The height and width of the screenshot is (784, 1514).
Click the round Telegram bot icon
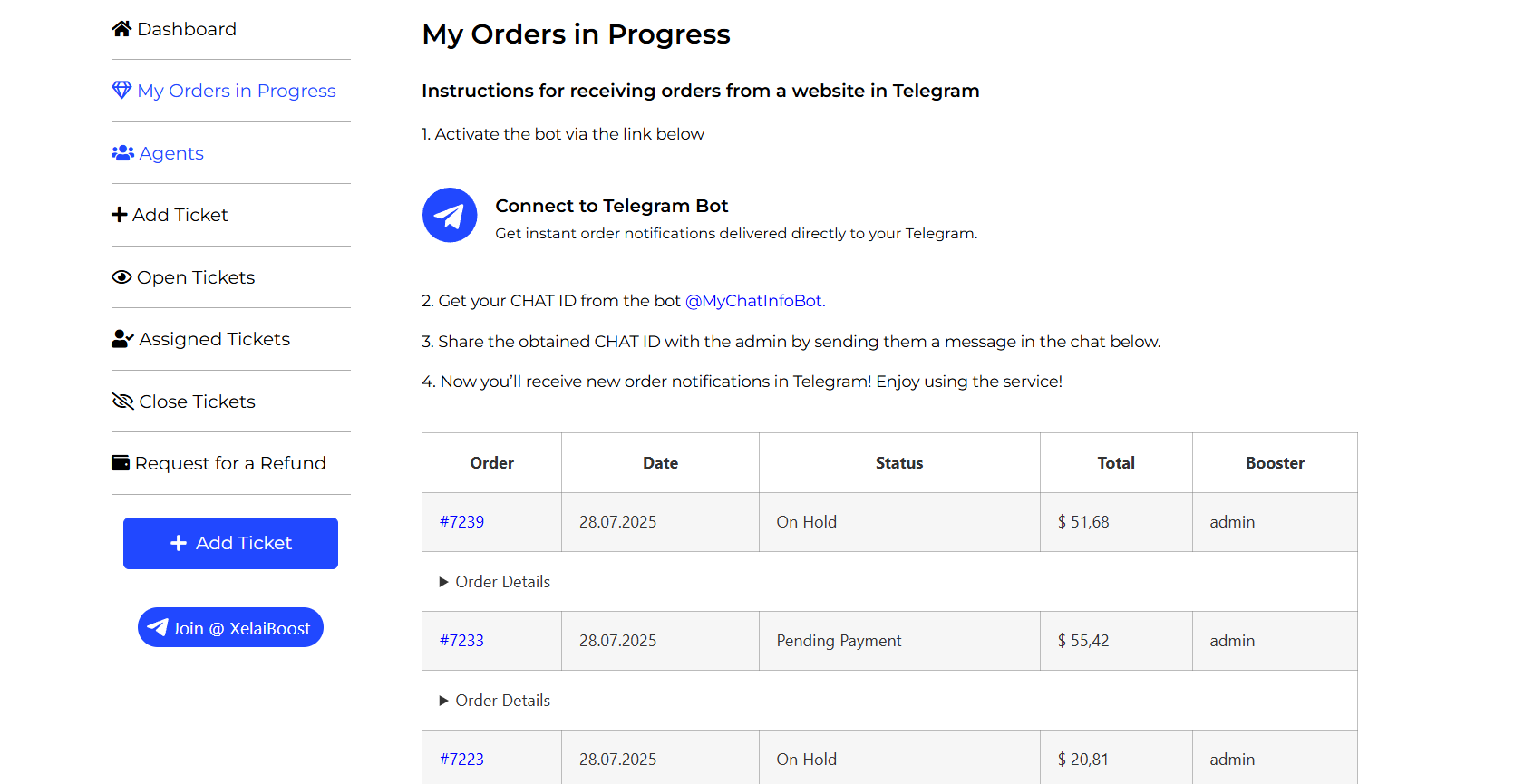(x=450, y=215)
